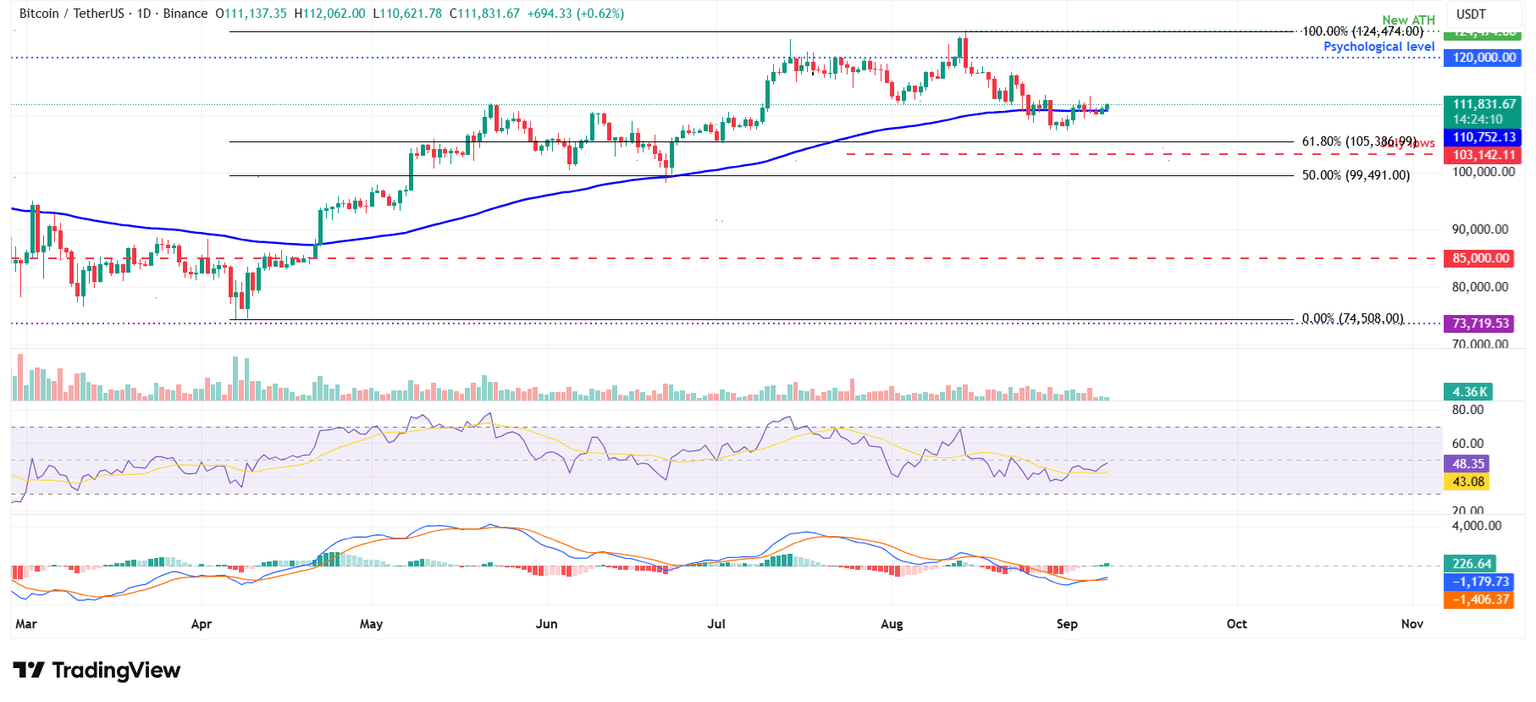
Task: Click the New ATH green label
Action: point(1408,19)
